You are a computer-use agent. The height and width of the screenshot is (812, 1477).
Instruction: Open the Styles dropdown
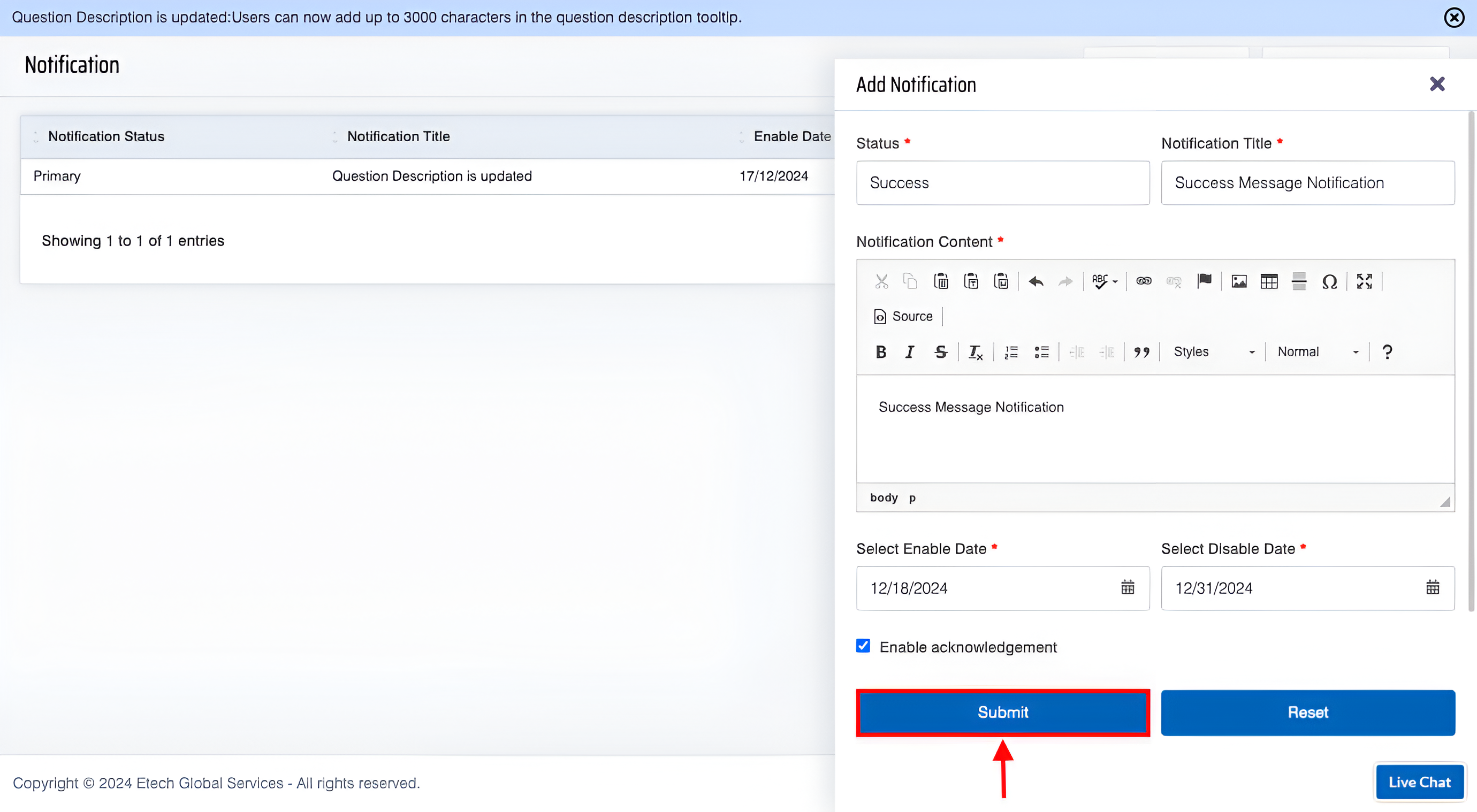[x=1213, y=352]
